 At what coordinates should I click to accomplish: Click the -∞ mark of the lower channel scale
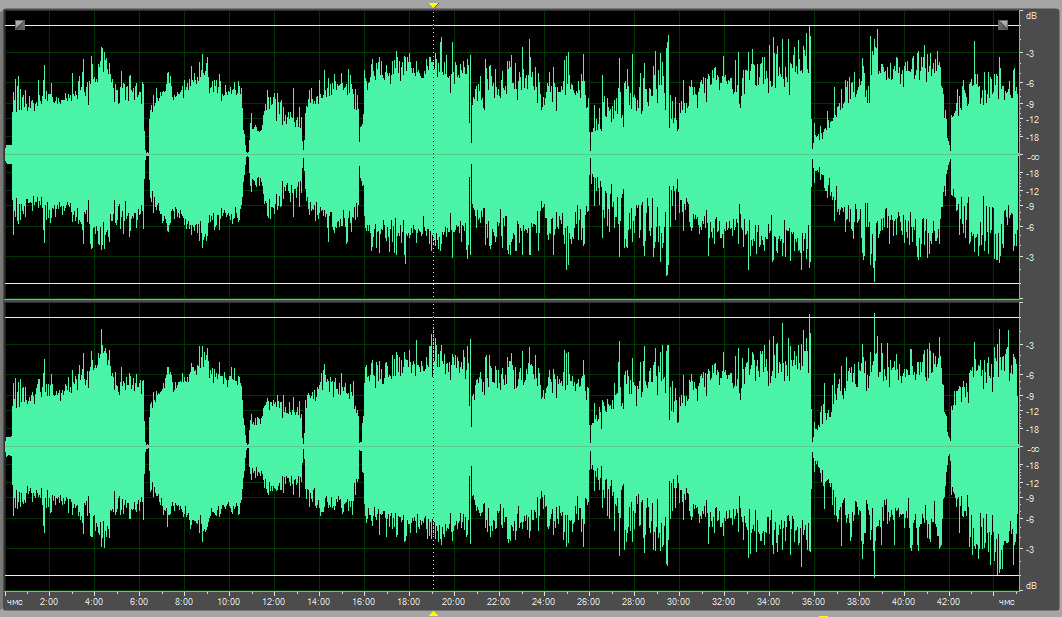click(x=1031, y=450)
